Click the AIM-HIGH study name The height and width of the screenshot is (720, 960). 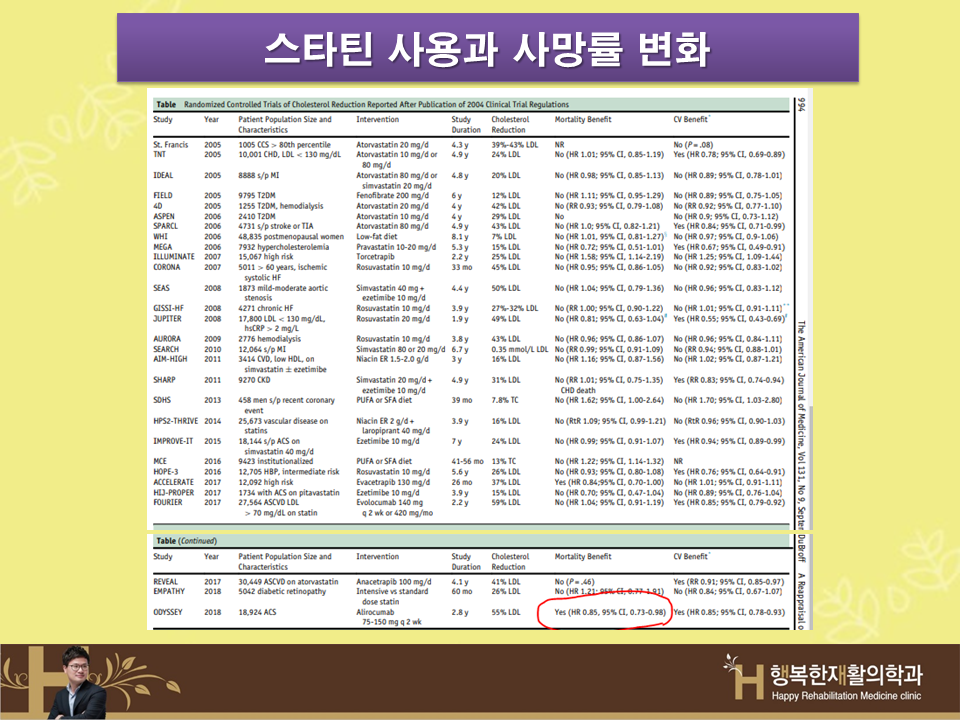coord(170,359)
